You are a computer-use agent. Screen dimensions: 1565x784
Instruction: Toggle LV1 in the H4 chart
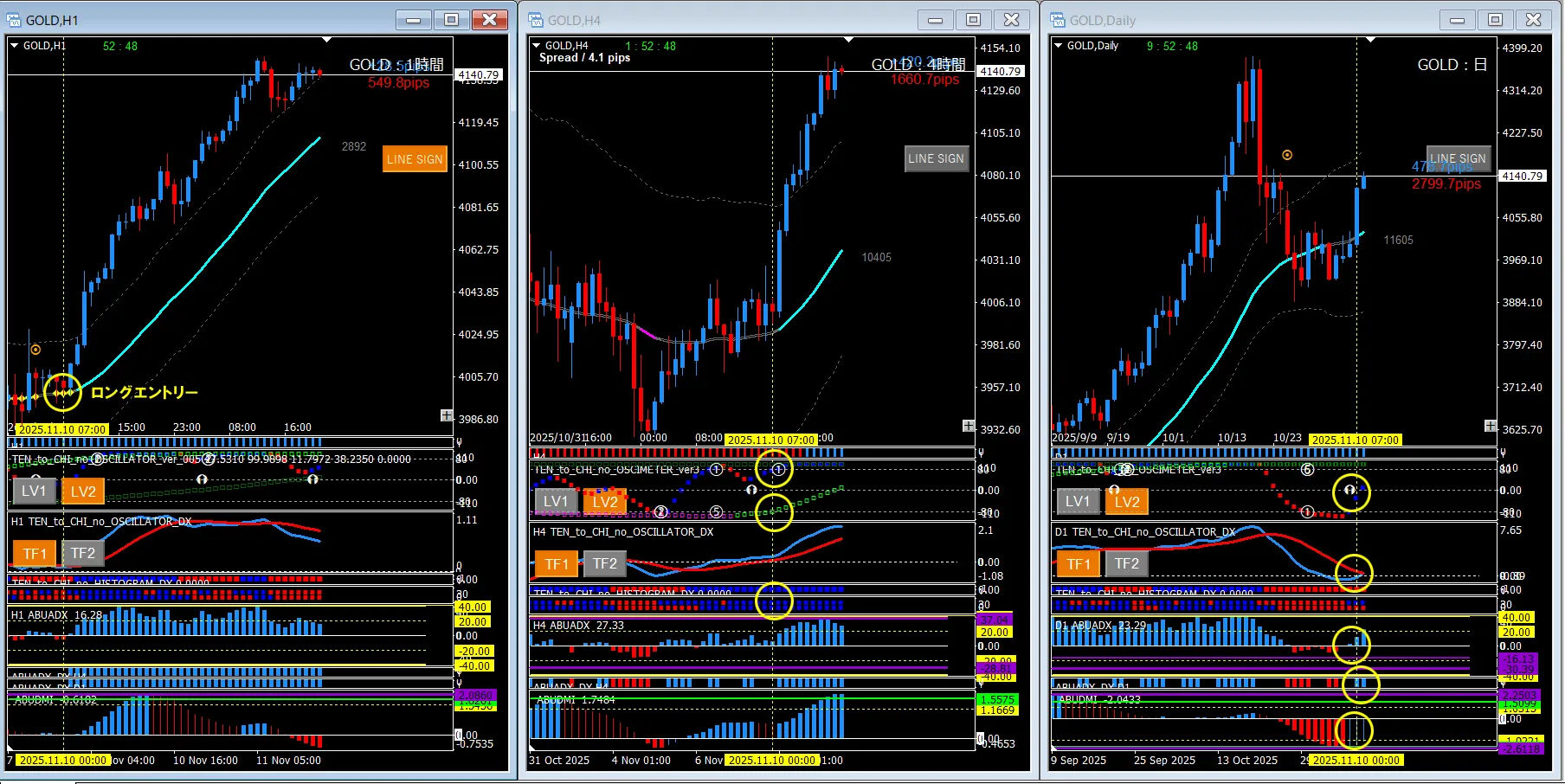click(556, 502)
